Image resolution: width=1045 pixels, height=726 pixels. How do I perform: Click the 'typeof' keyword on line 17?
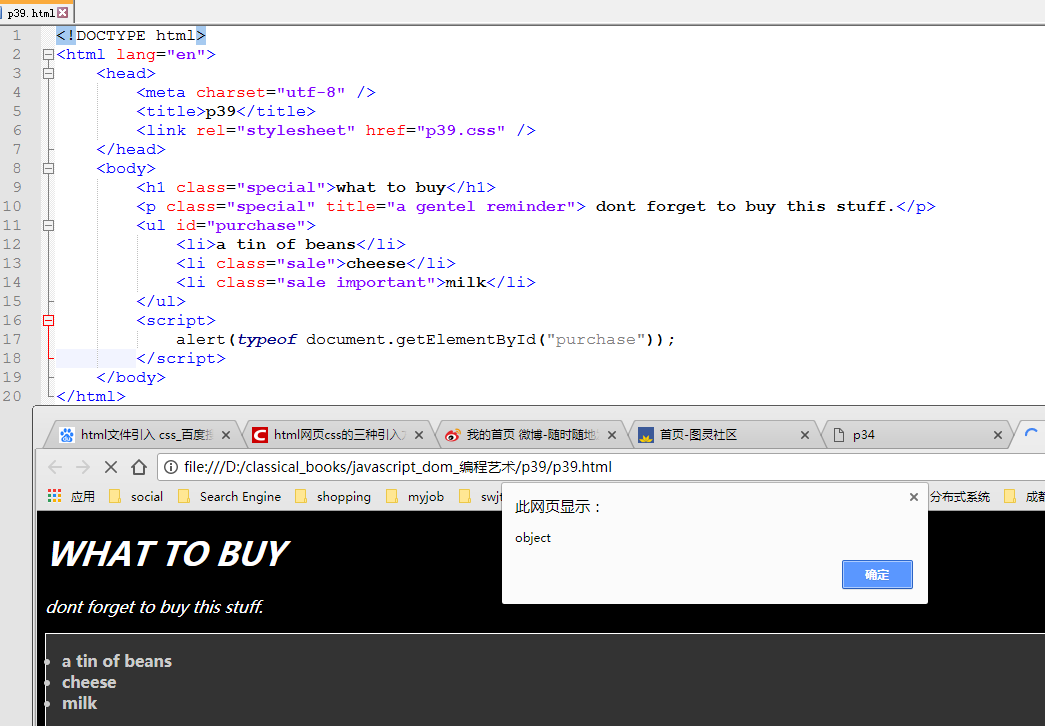267,340
